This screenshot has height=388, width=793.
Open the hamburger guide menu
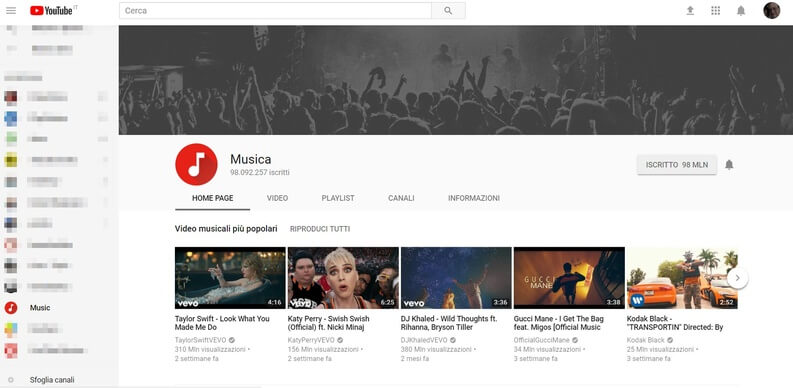click(11, 11)
